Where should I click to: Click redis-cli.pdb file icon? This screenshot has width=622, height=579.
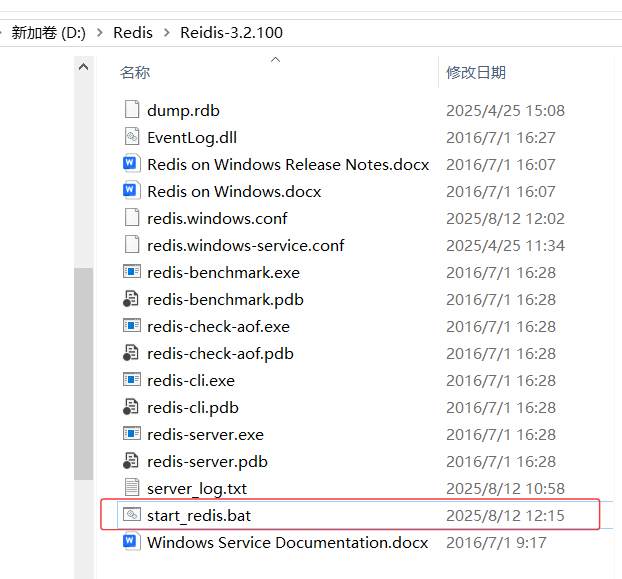pos(131,407)
